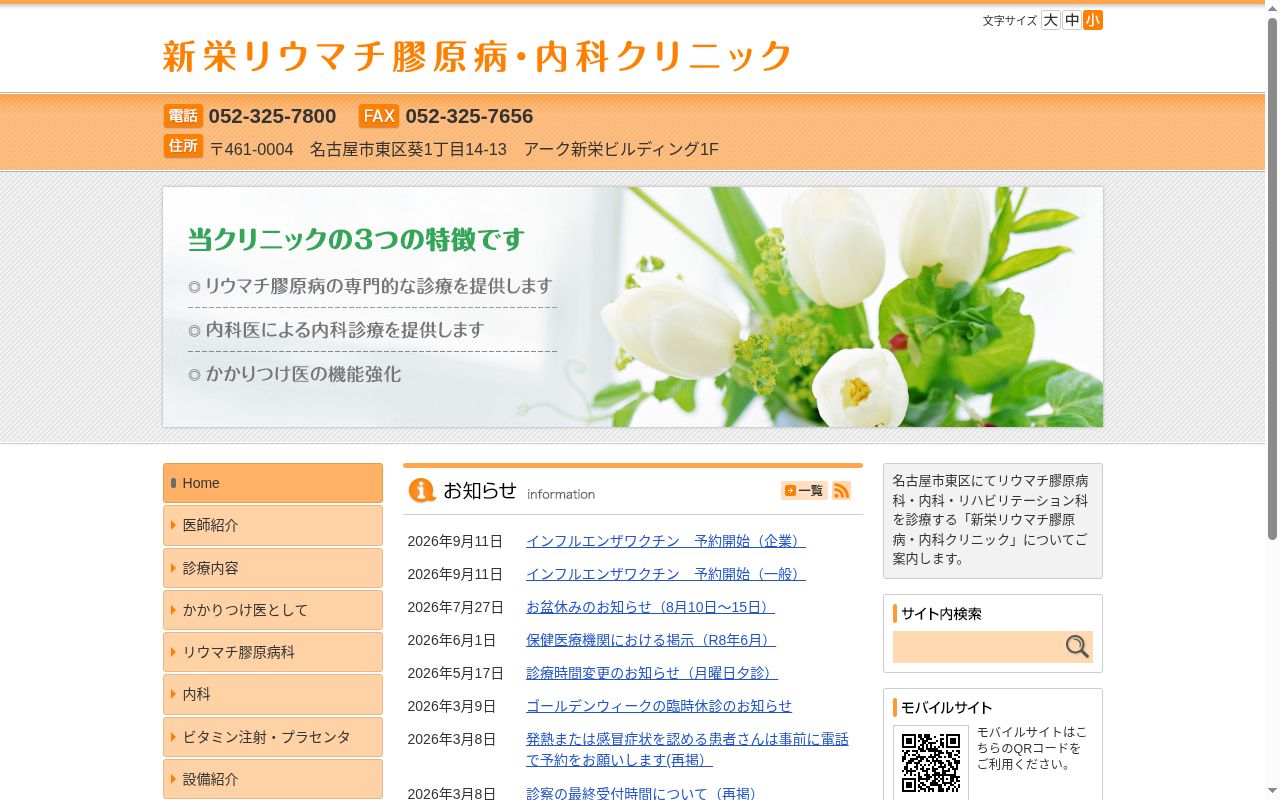This screenshot has width=1280, height=800.
Task: Open 診療時間変更のお知らせ link
Action: (652, 673)
